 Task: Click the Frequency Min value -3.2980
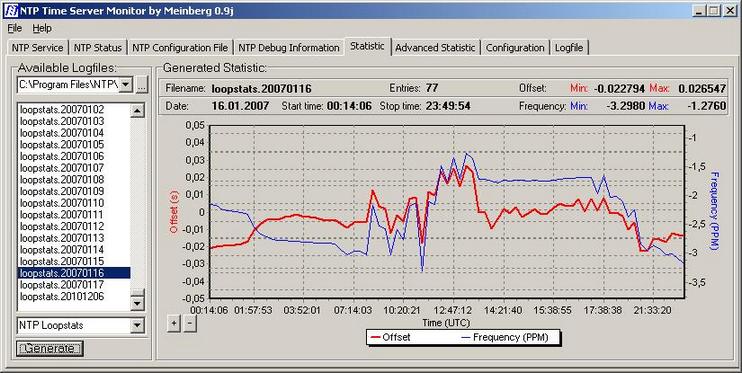tap(626, 106)
